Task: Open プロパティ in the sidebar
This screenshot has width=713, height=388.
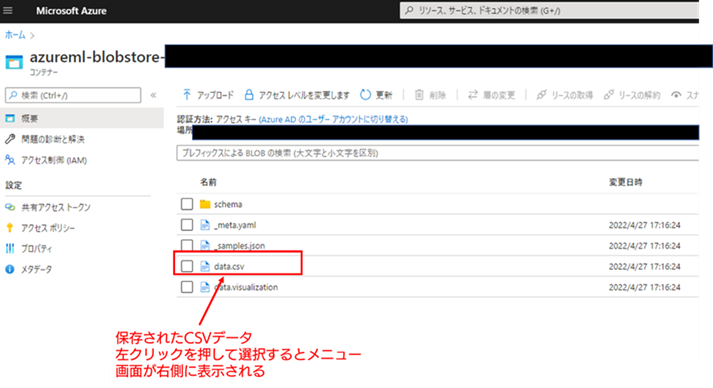Action: pos(37,249)
